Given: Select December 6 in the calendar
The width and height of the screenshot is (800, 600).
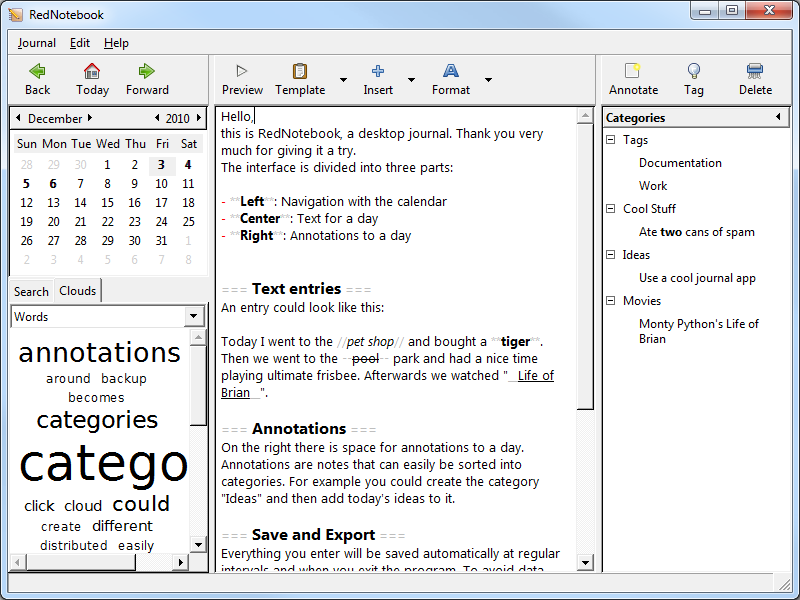Looking at the screenshot, I should tap(53, 184).
